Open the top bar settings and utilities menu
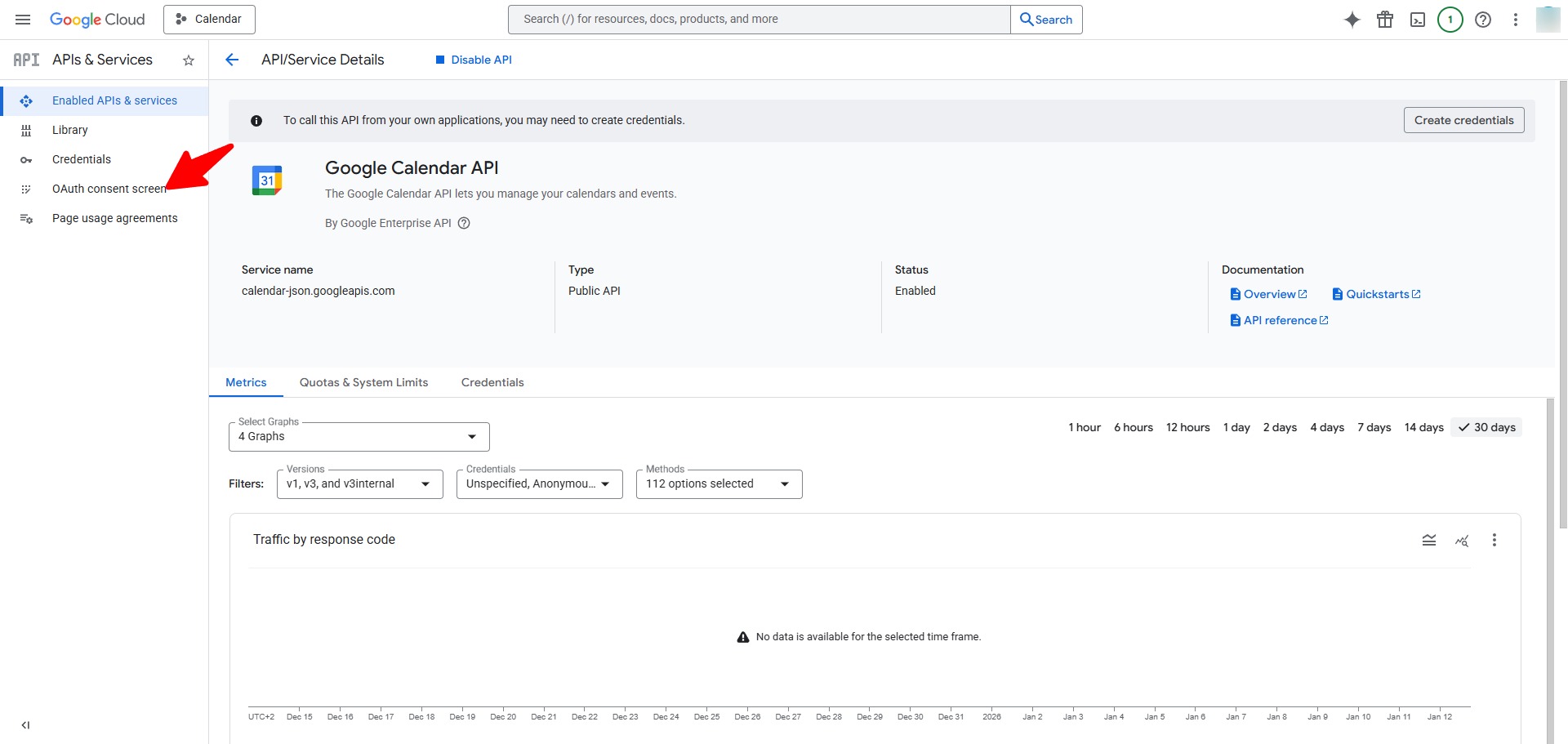This screenshot has width=1568, height=744. 1516,20
